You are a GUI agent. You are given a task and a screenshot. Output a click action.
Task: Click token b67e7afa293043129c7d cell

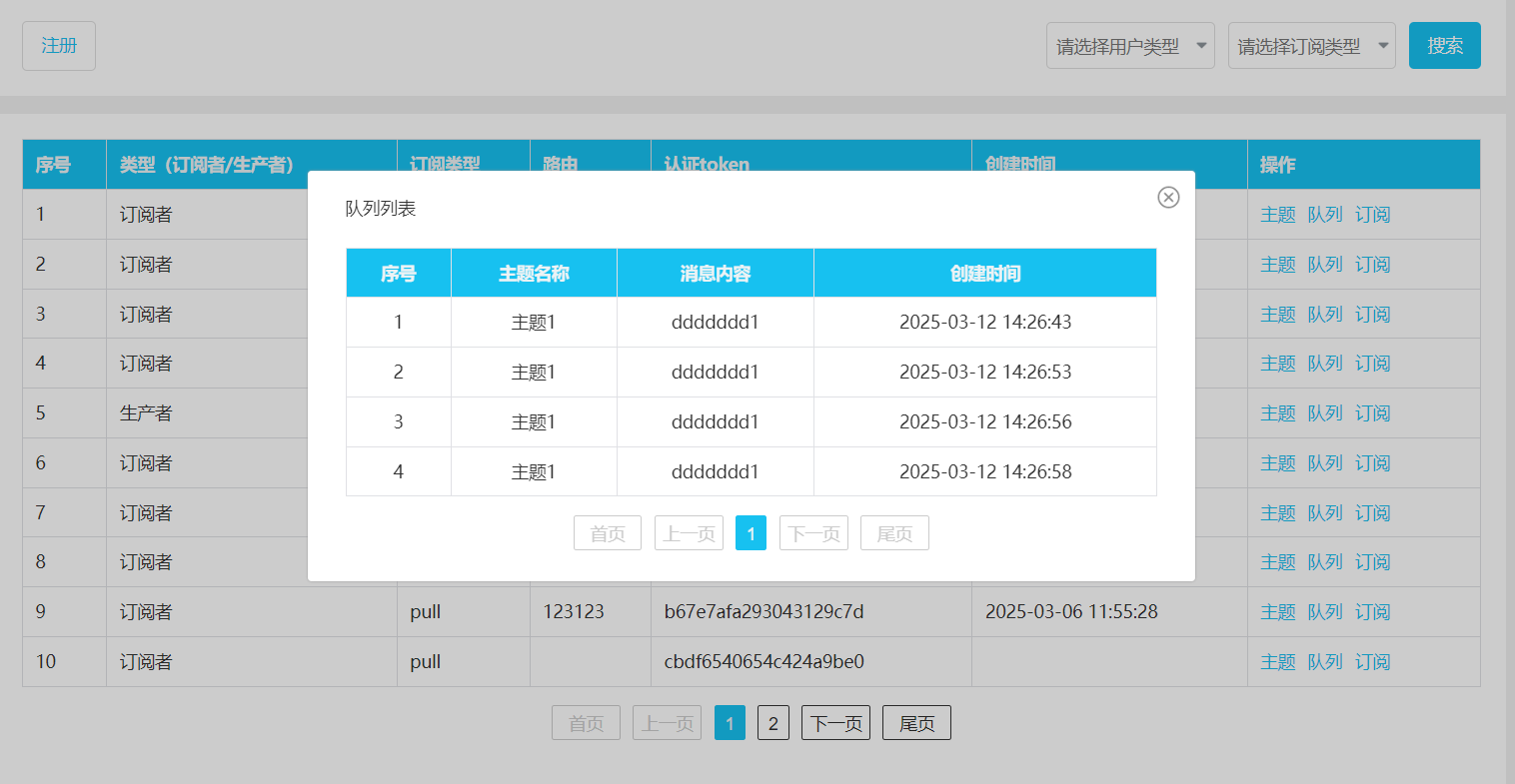click(763, 612)
